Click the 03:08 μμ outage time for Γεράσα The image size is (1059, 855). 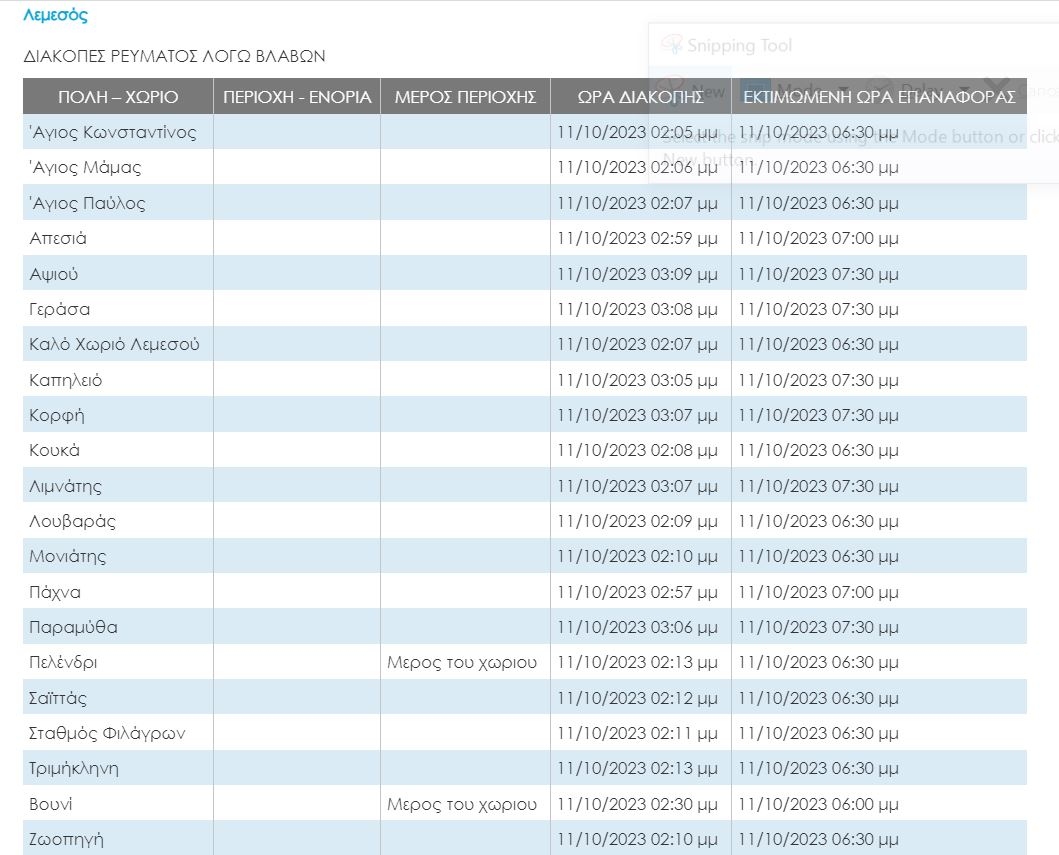pyautogui.click(x=637, y=309)
